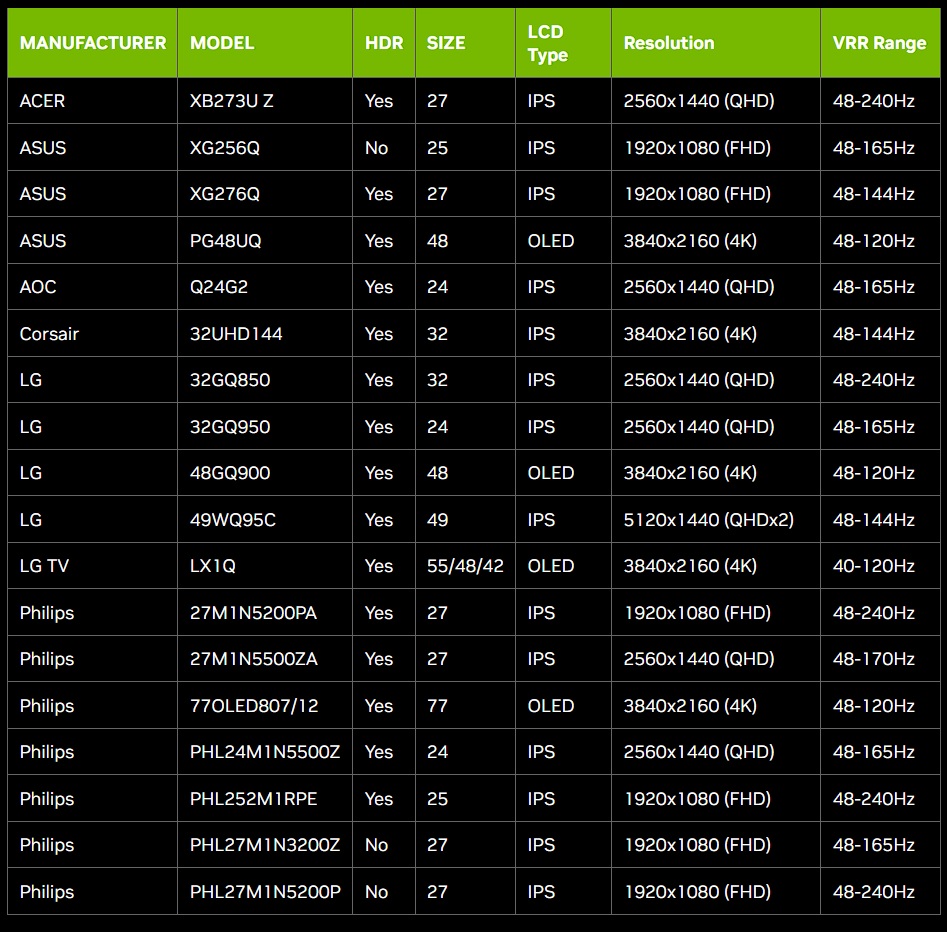Click resolution cell in Q24G2 row
947x932 pixels.
[x=716, y=287]
